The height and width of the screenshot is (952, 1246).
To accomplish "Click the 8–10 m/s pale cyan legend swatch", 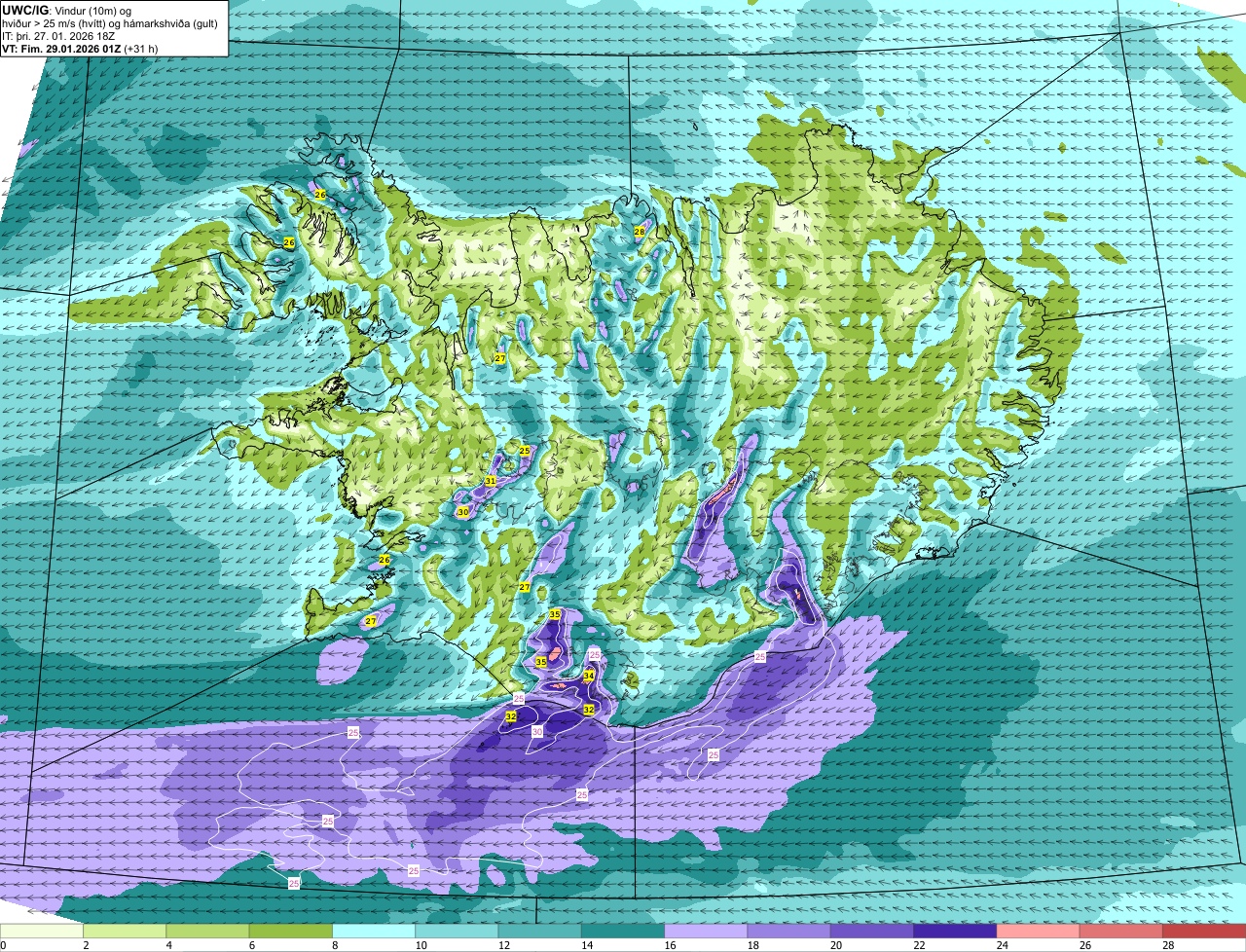I will click(x=374, y=931).
